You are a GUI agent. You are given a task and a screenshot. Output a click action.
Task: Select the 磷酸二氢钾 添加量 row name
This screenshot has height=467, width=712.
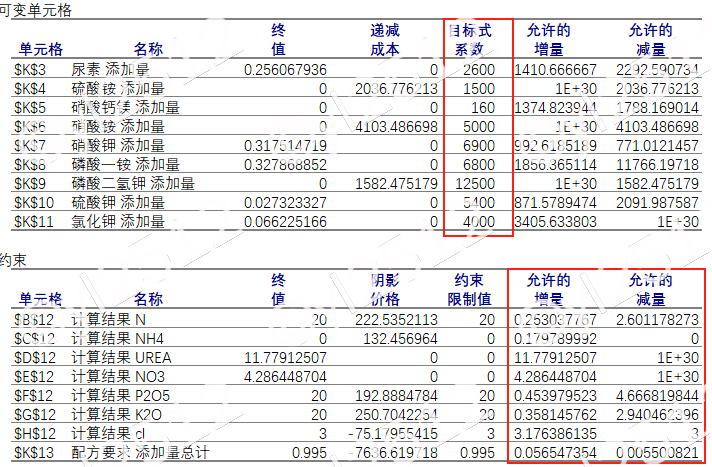click(133, 184)
